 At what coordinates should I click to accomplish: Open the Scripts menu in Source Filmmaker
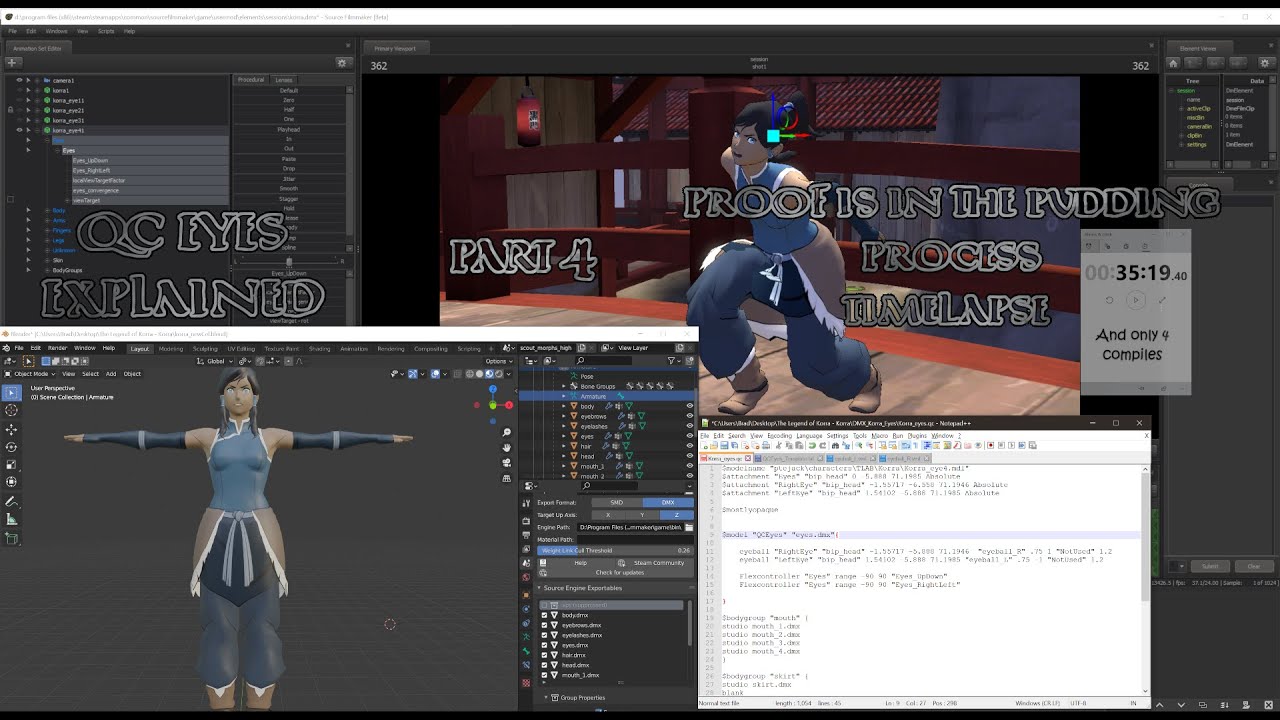105,31
